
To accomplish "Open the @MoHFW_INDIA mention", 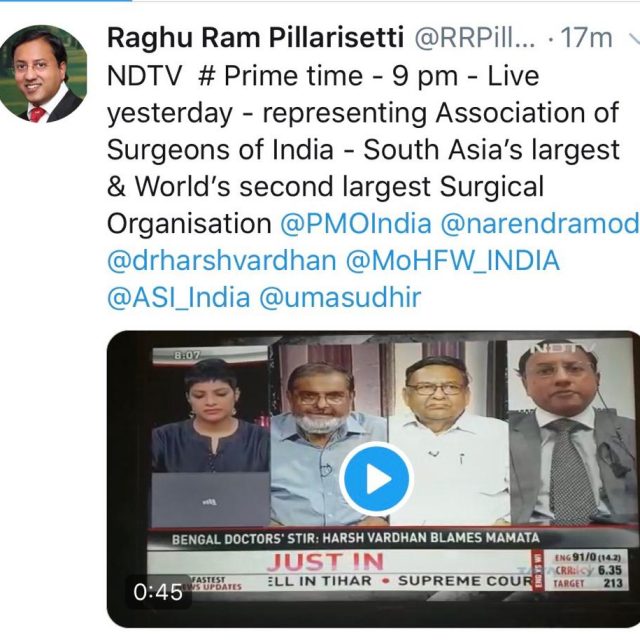I will click(x=453, y=260).
